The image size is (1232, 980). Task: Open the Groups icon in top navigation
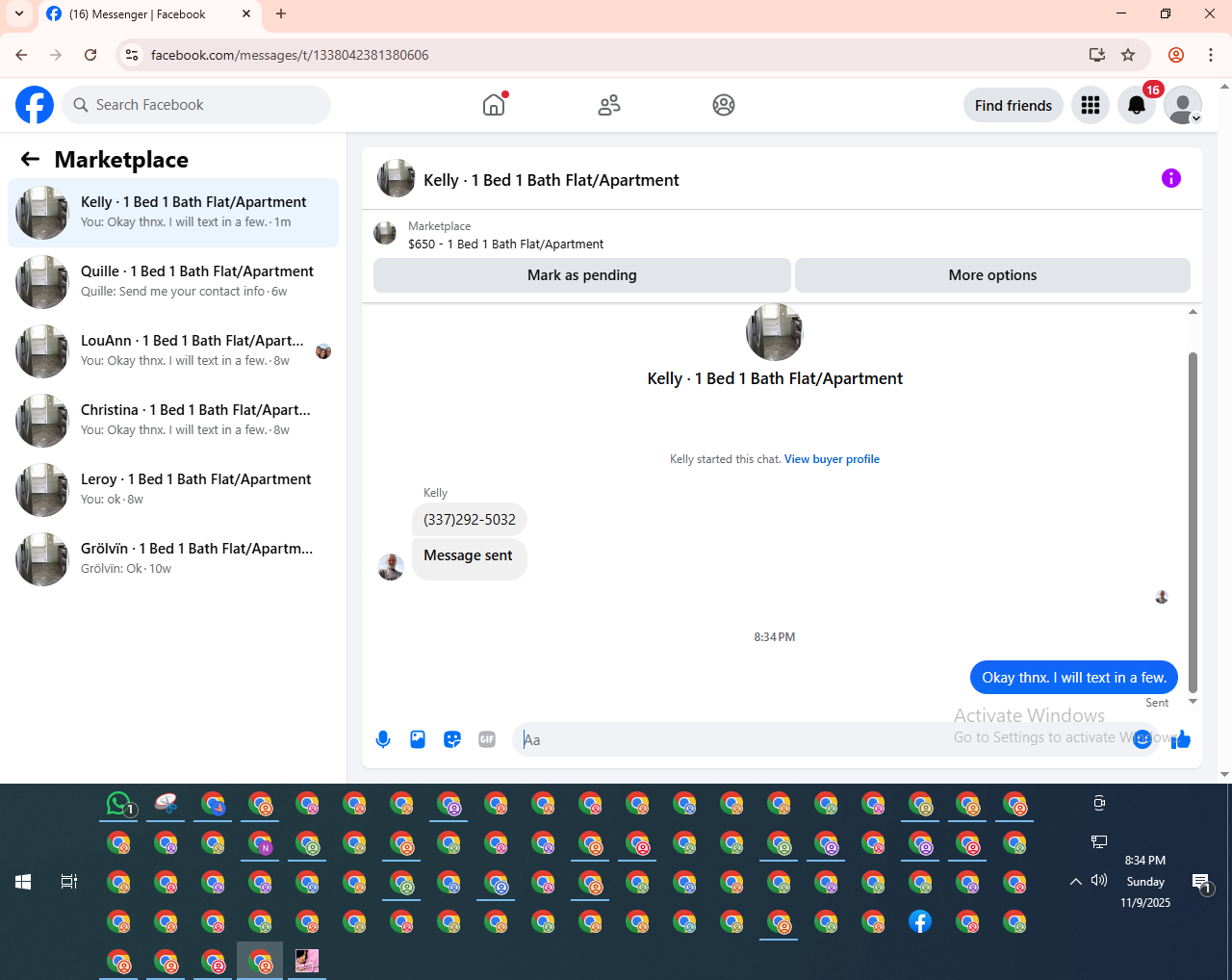[724, 105]
